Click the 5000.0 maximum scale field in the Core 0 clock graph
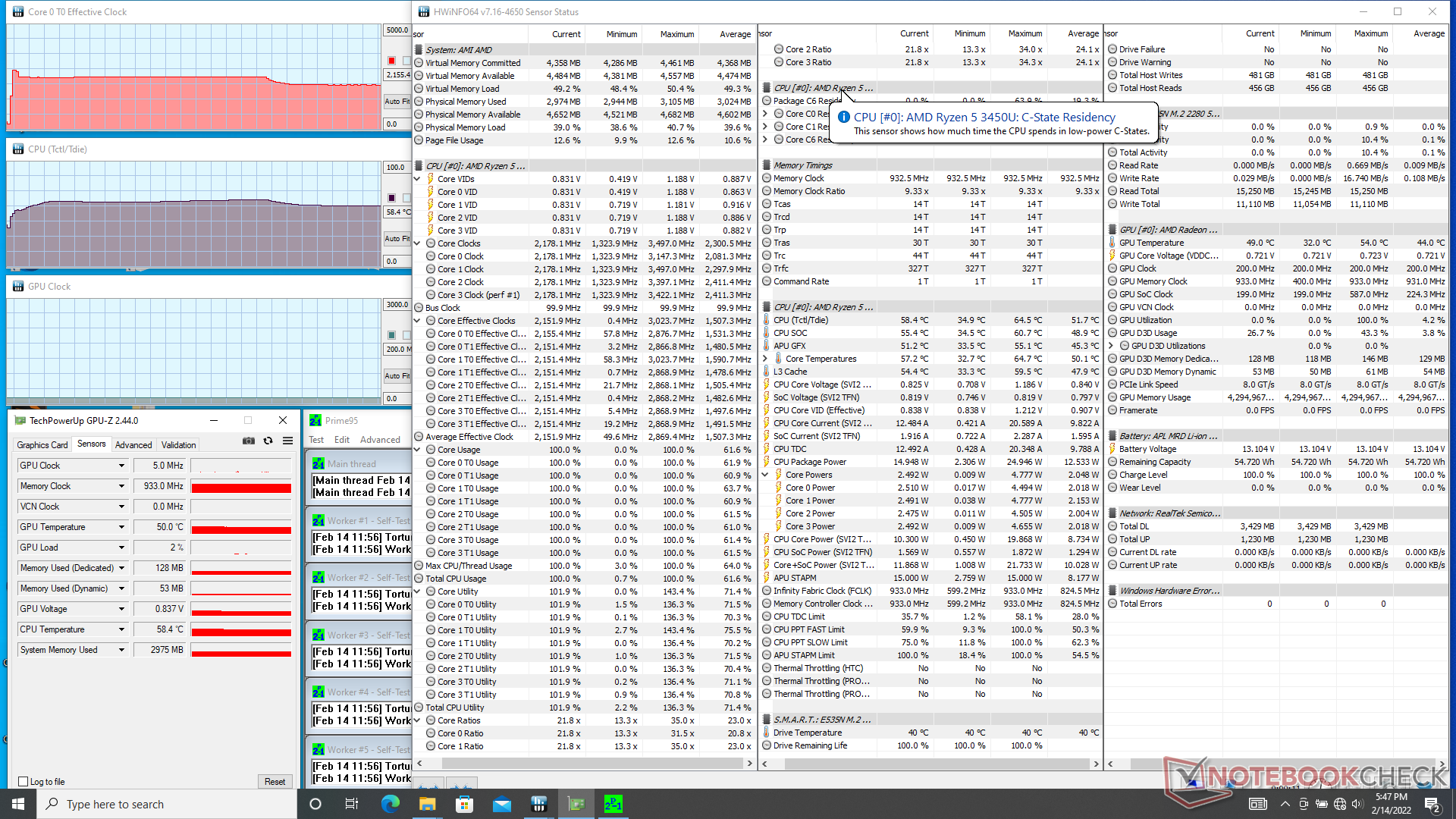This screenshot has width=1456, height=819. coord(397,30)
